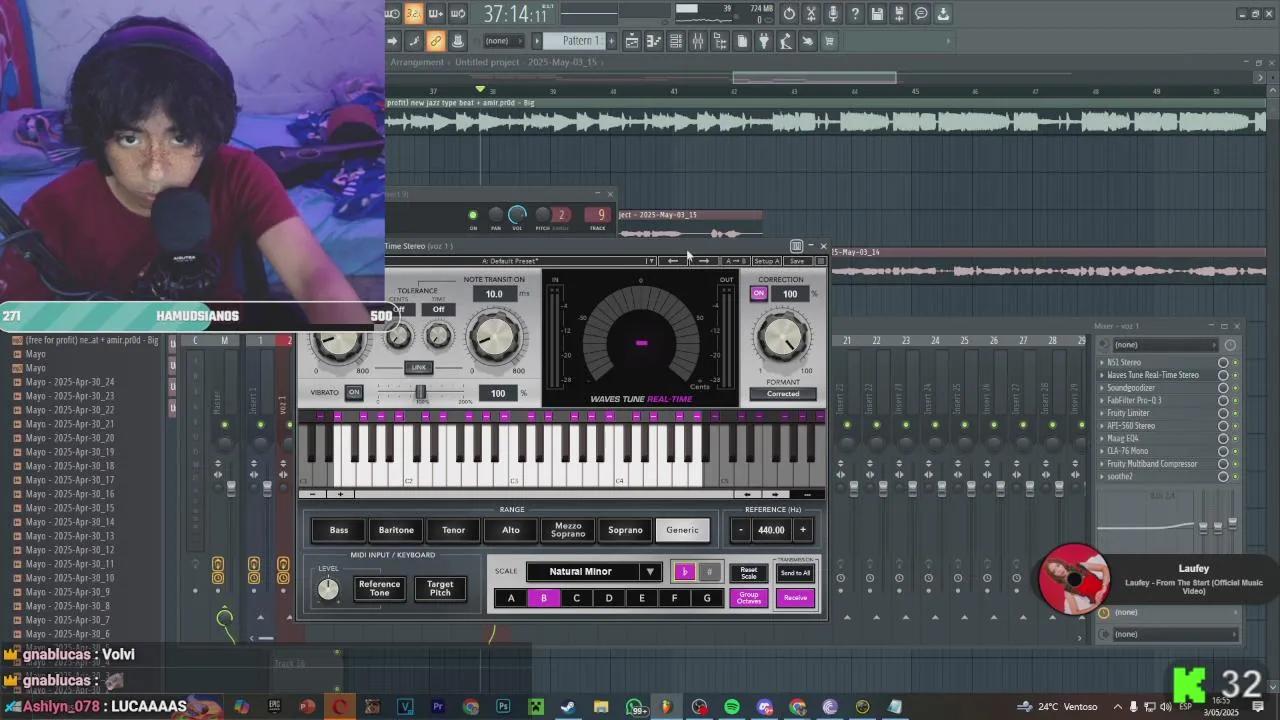This screenshot has width=1280, height=720.
Task: Click the stamp tool icon in toolbar
Action: 457,41
